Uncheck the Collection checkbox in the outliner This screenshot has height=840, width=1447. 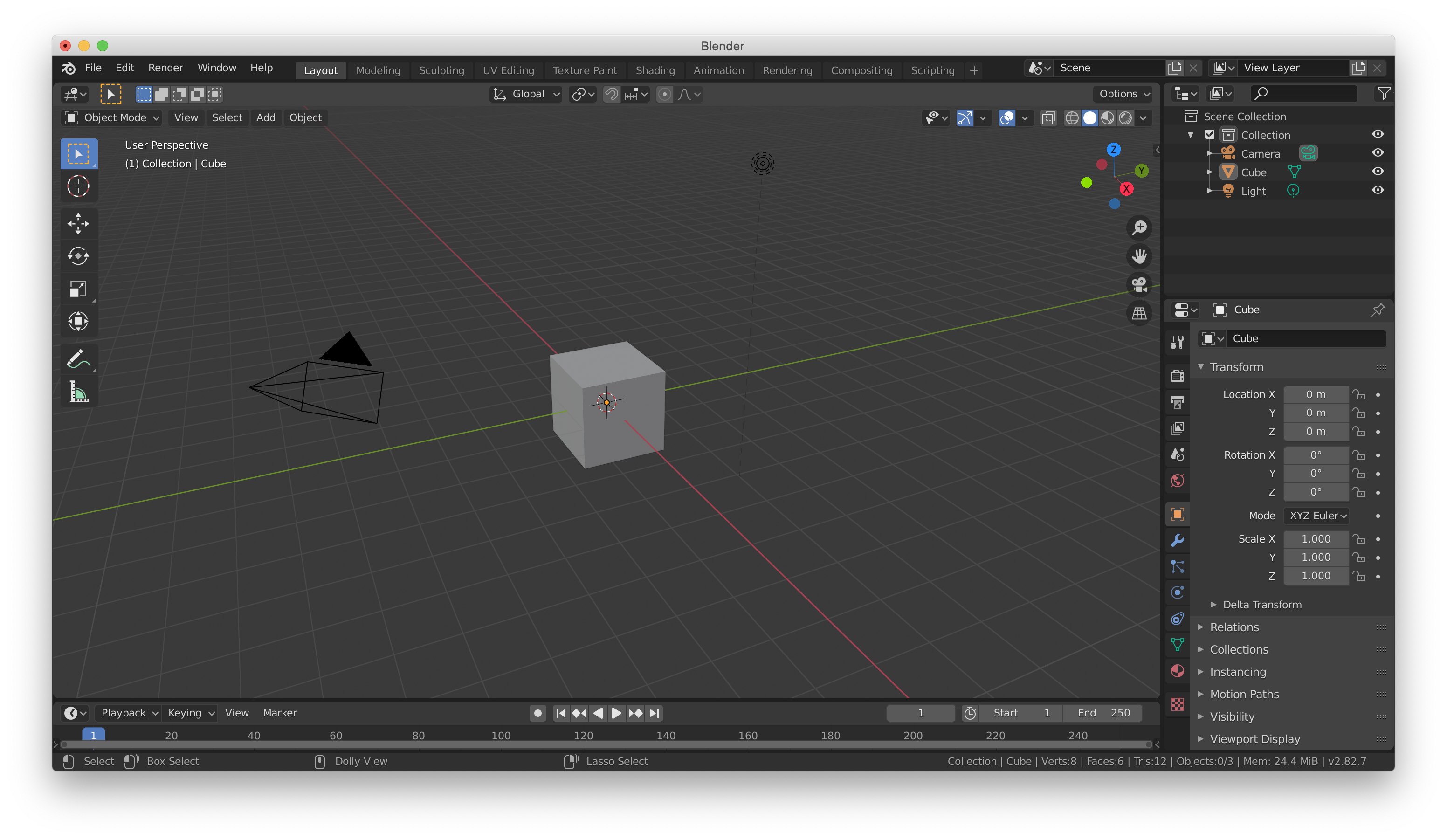(1209, 135)
